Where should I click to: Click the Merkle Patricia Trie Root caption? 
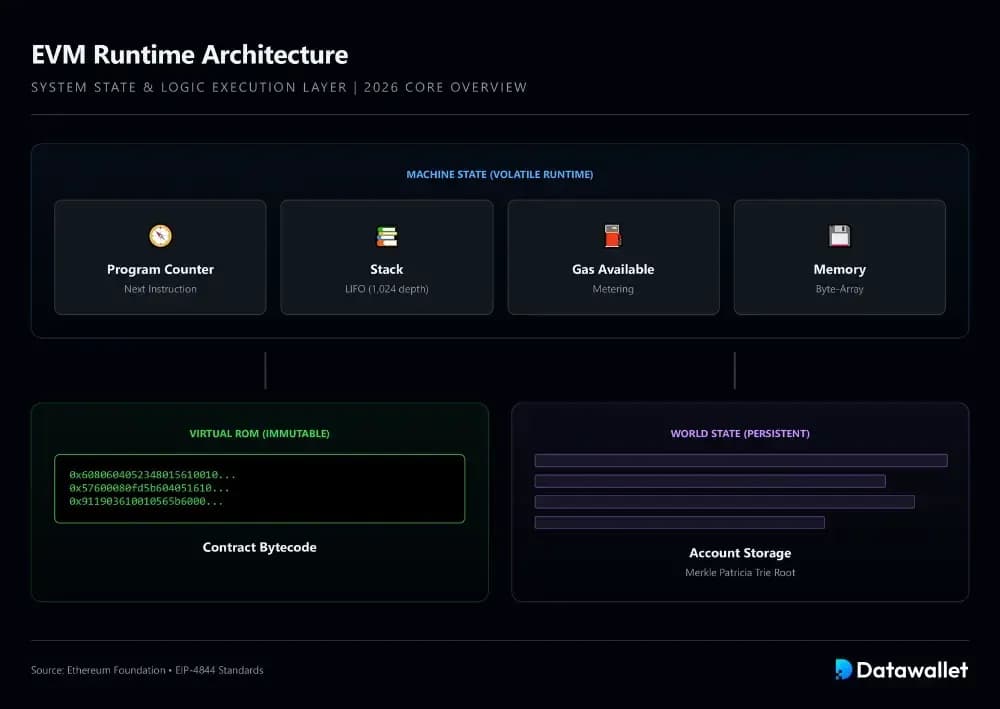[740, 572]
